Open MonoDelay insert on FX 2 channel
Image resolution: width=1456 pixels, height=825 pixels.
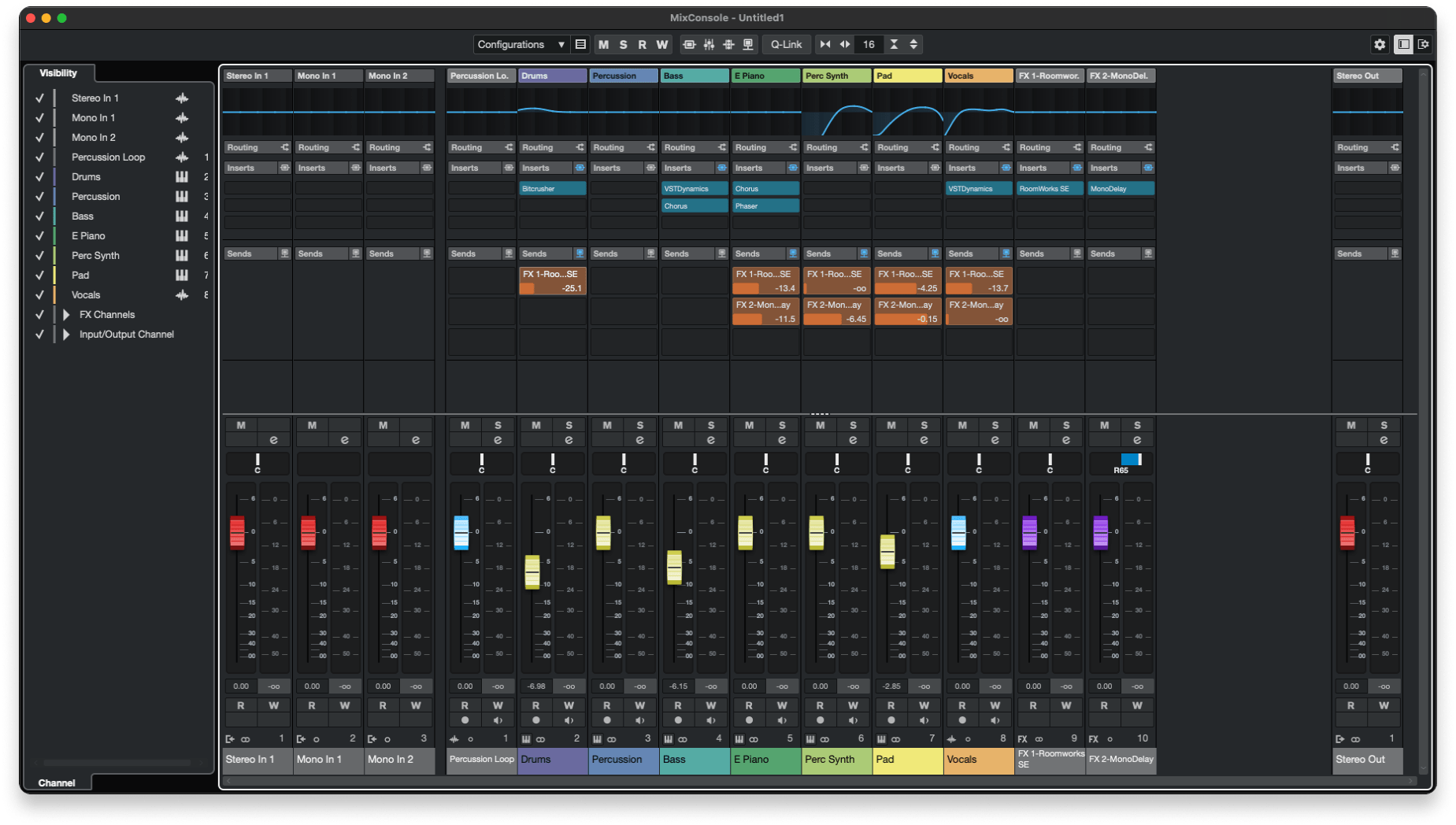pos(1121,189)
